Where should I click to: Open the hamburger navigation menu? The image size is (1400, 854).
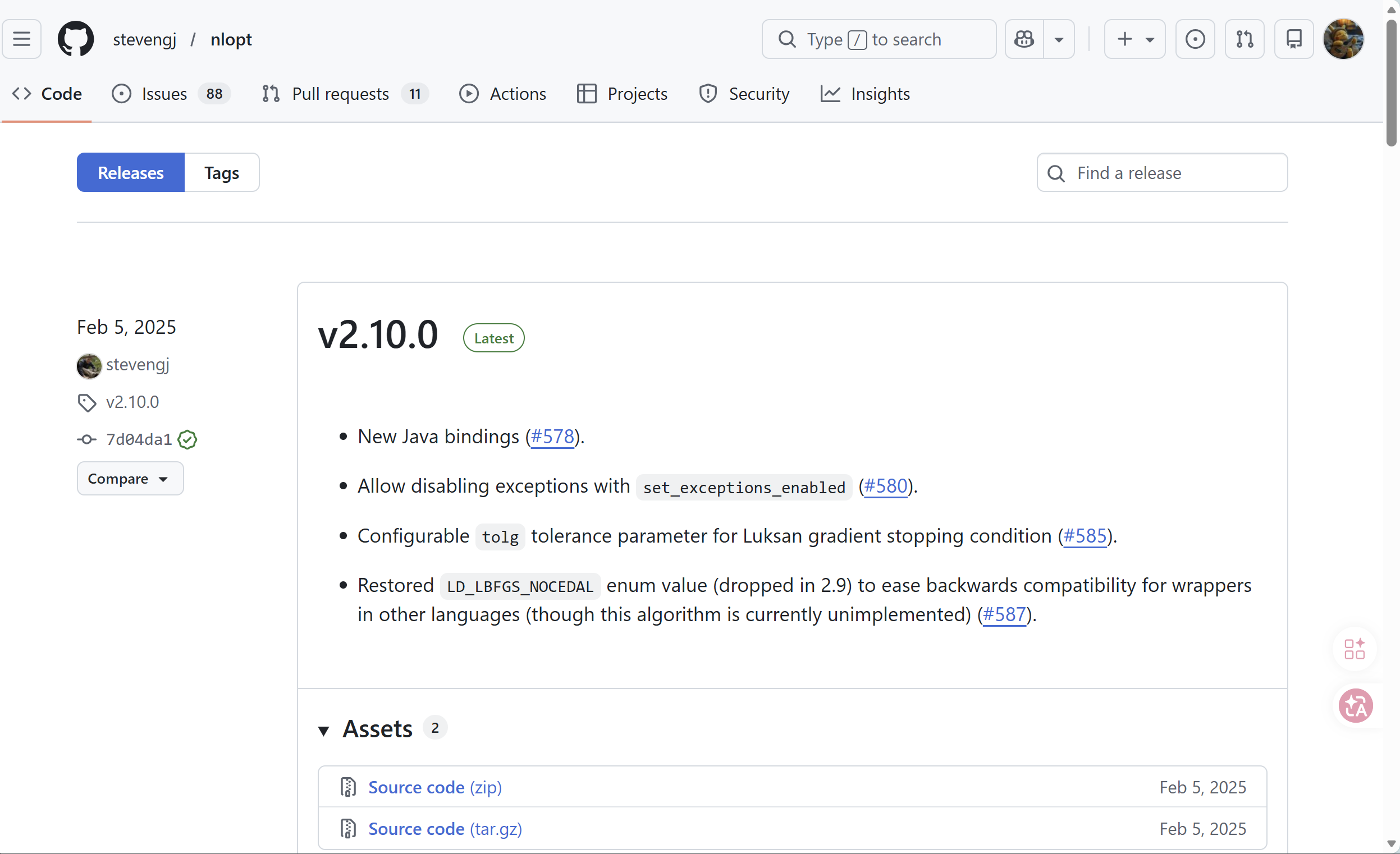tap(21, 39)
